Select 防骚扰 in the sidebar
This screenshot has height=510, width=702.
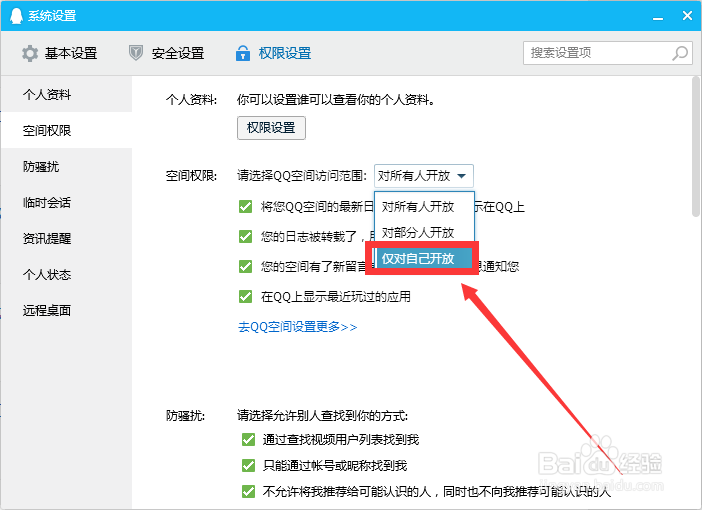pos(66,167)
